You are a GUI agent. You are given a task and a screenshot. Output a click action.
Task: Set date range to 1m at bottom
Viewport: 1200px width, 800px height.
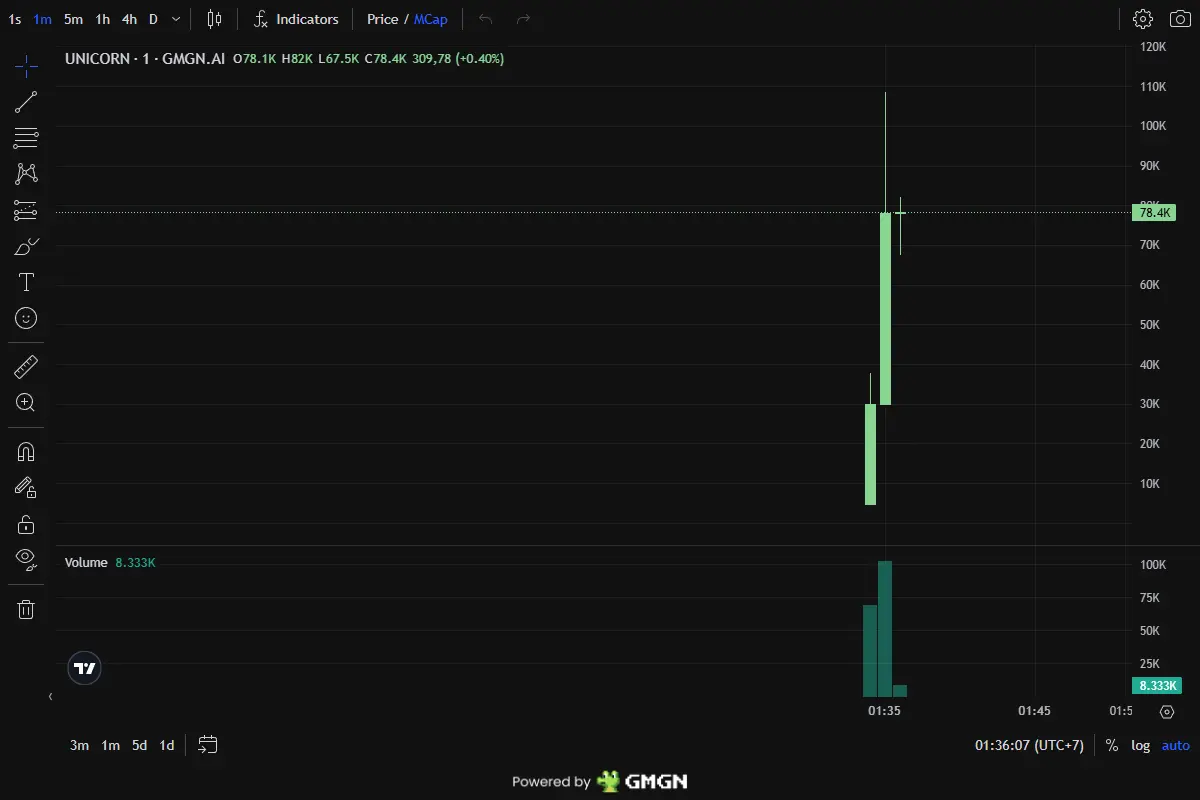[x=110, y=745]
